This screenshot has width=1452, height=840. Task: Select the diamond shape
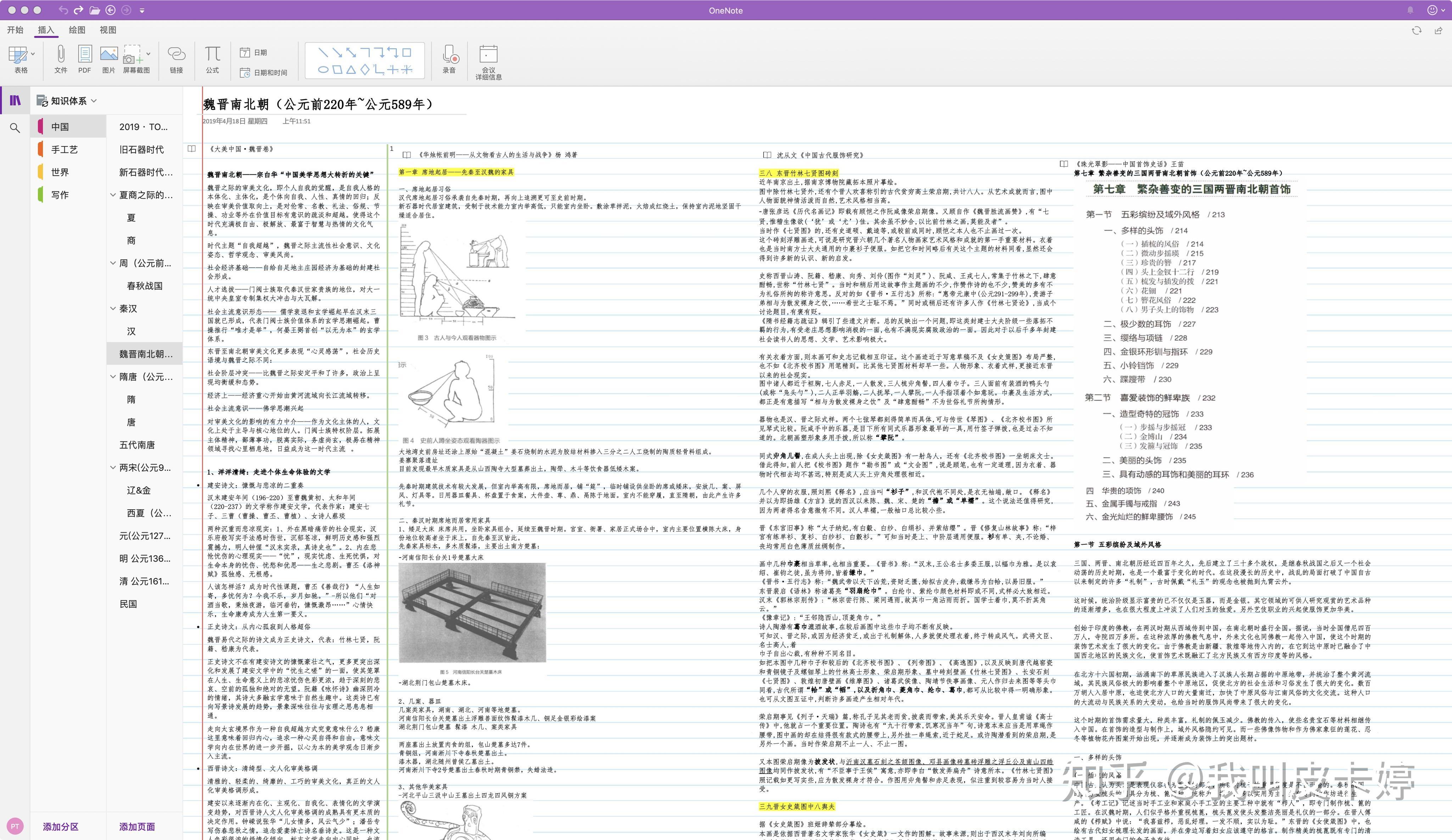[x=365, y=70]
